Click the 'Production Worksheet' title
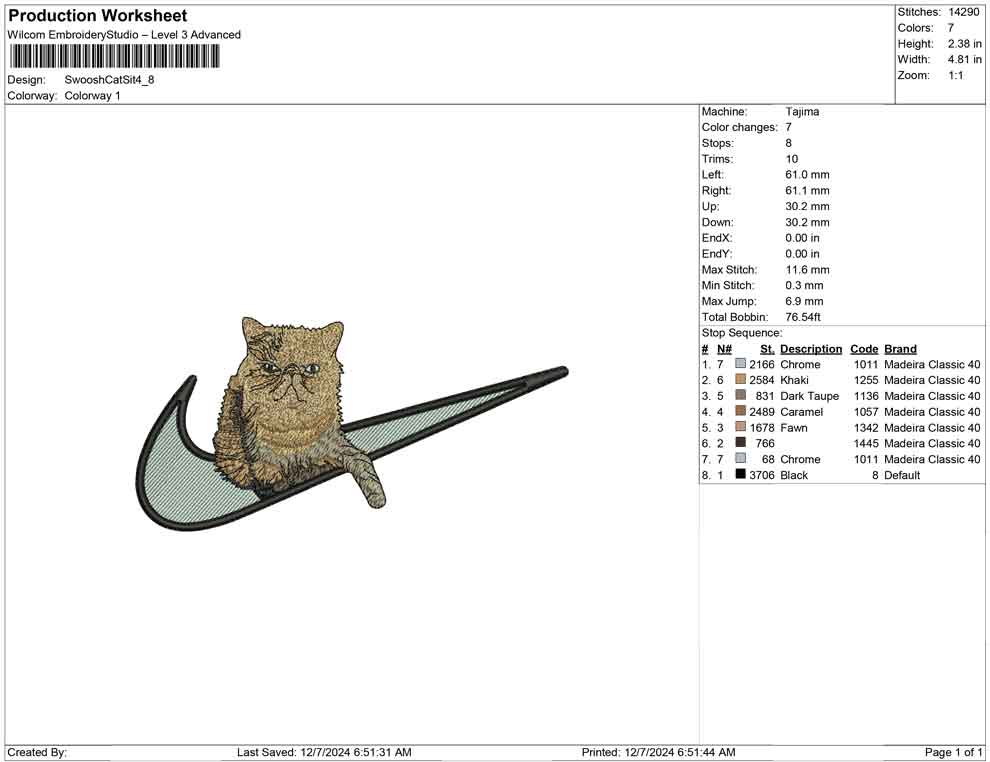990x762 pixels. tap(98, 16)
